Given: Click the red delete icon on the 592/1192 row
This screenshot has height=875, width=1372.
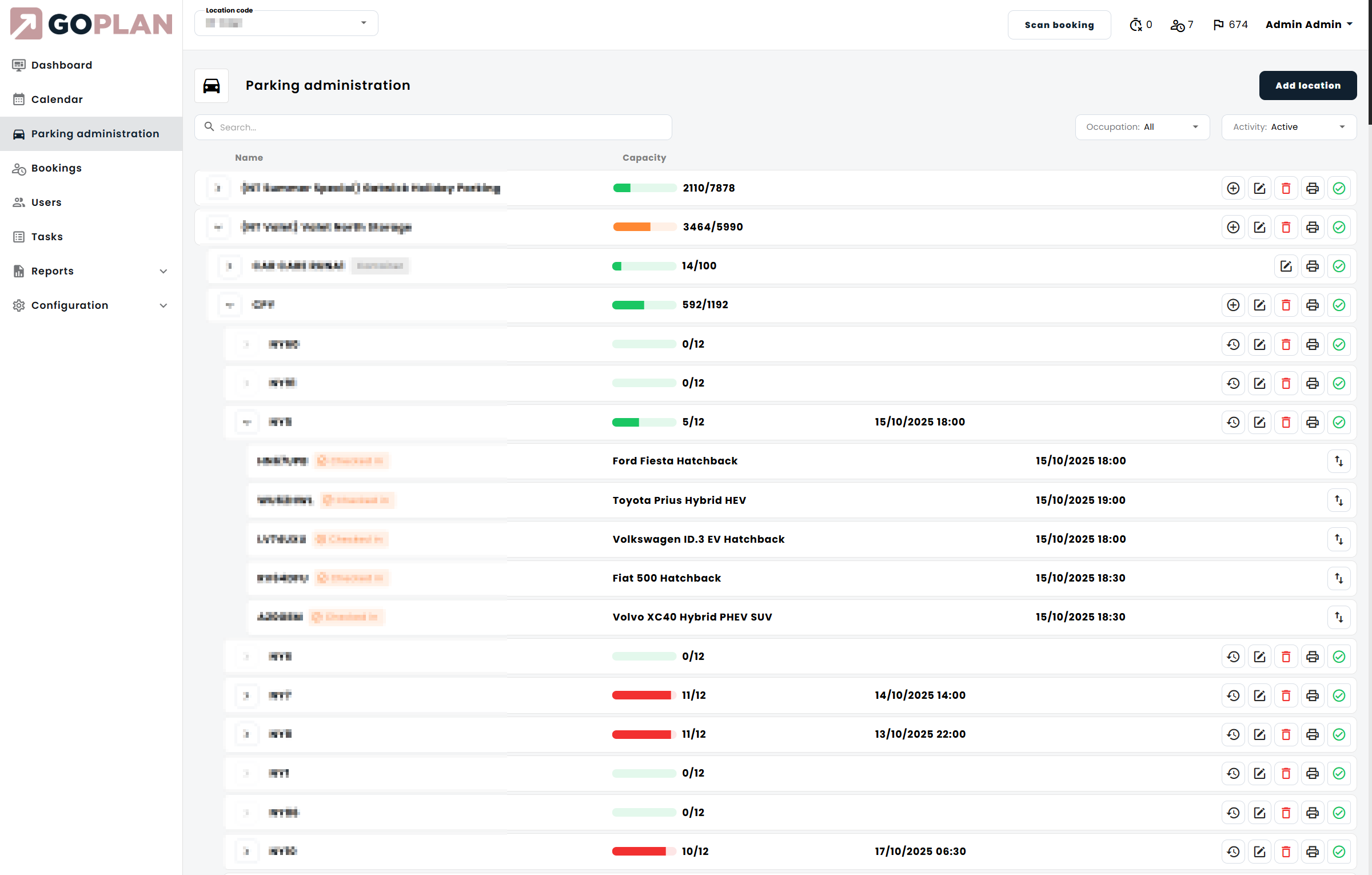Looking at the screenshot, I should coord(1286,305).
